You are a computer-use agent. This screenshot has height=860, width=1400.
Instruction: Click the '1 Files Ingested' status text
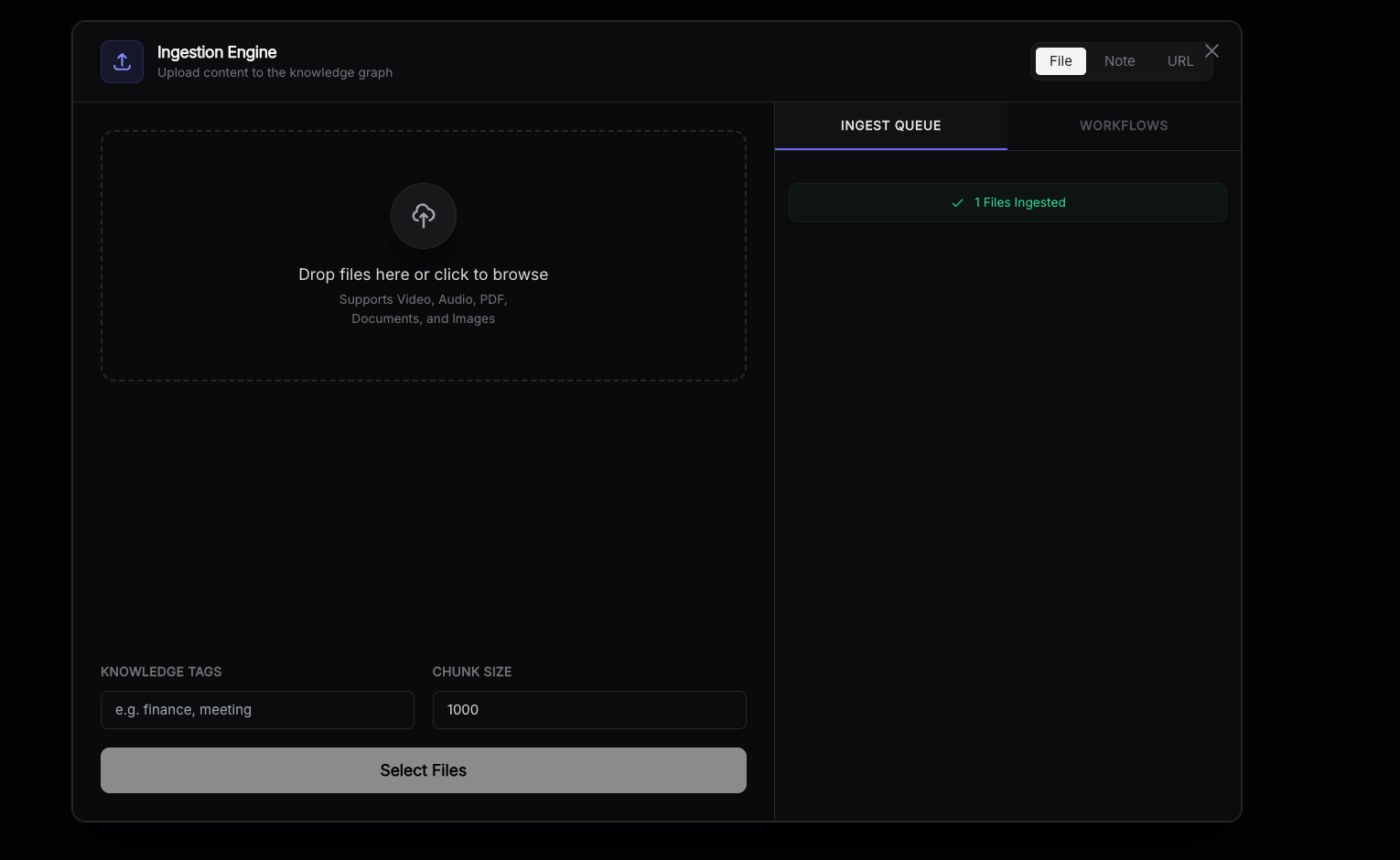pyautogui.click(x=1019, y=203)
